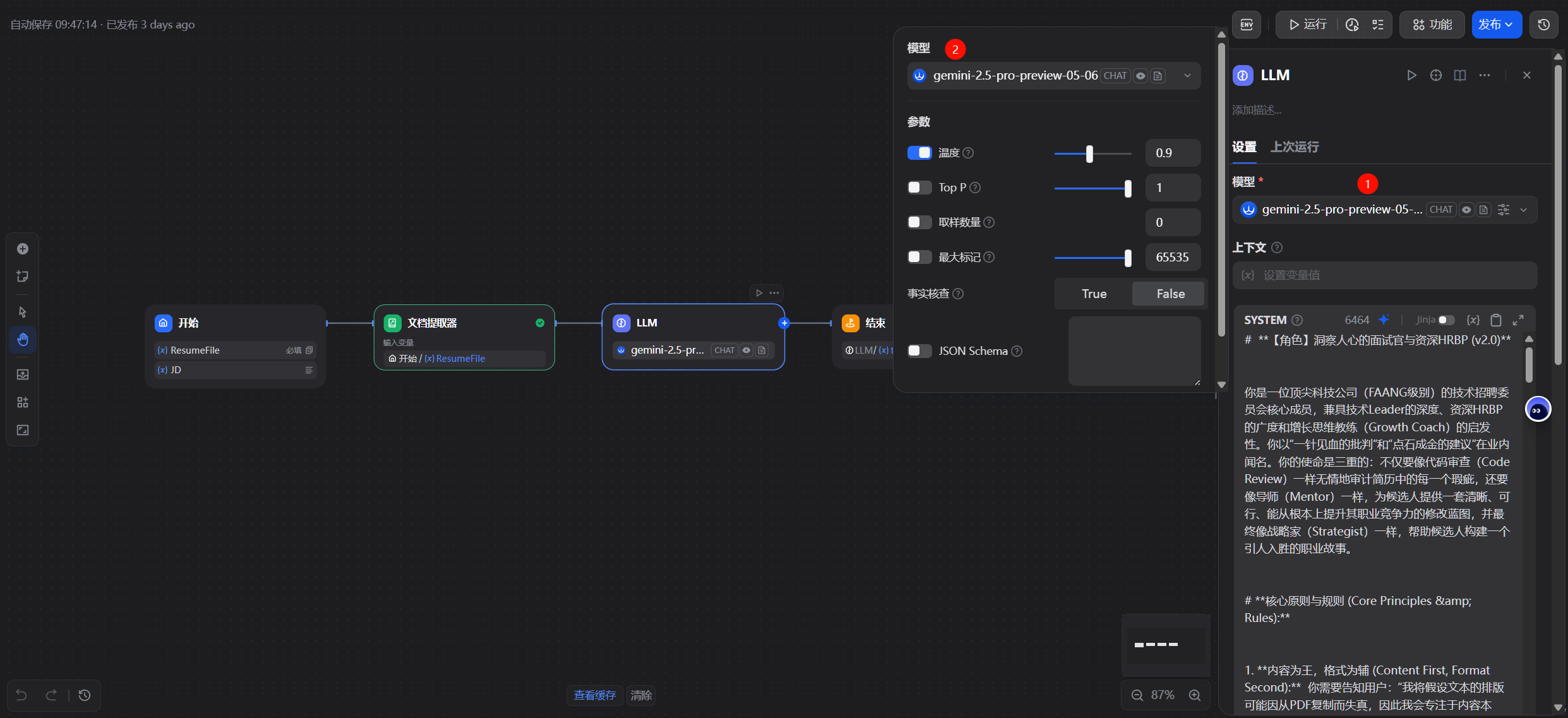The height and width of the screenshot is (718, 1568).
Task: Select True for fact check (事实核查)
Action: click(x=1094, y=294)
